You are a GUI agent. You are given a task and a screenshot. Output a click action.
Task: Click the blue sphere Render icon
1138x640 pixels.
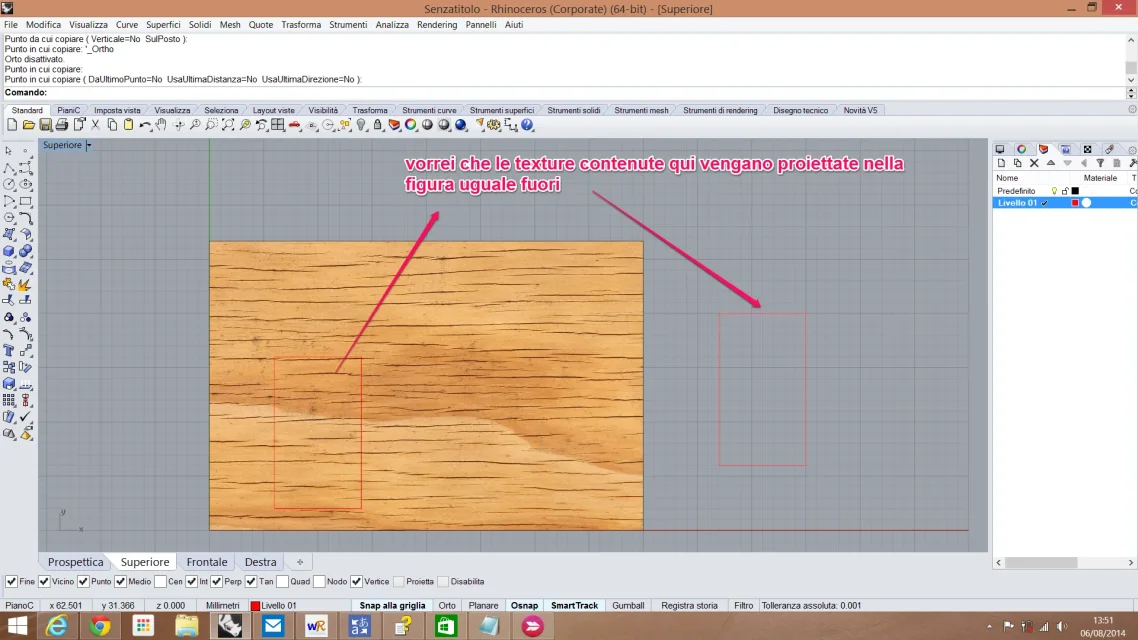pyautogui.click(x=461, y=125)
